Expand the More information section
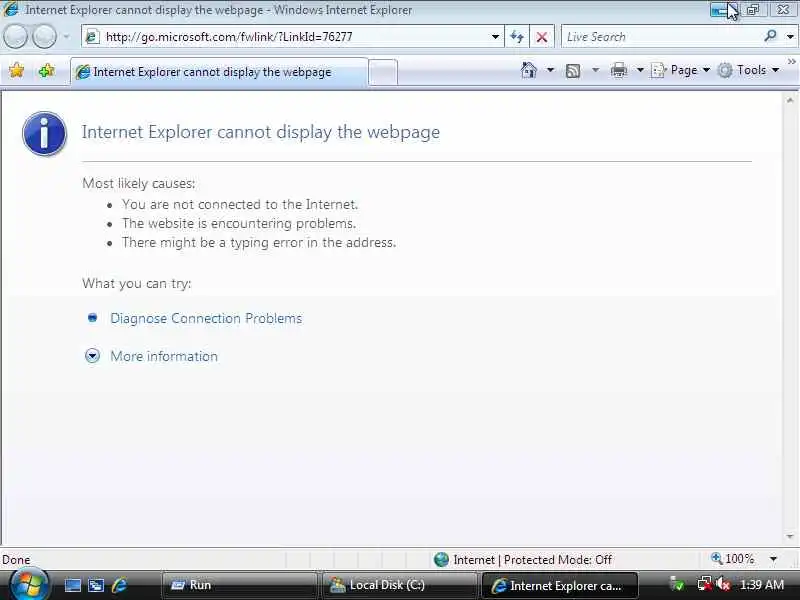The height and width of the screenshot is (600, 800). (x=92, y=356)
